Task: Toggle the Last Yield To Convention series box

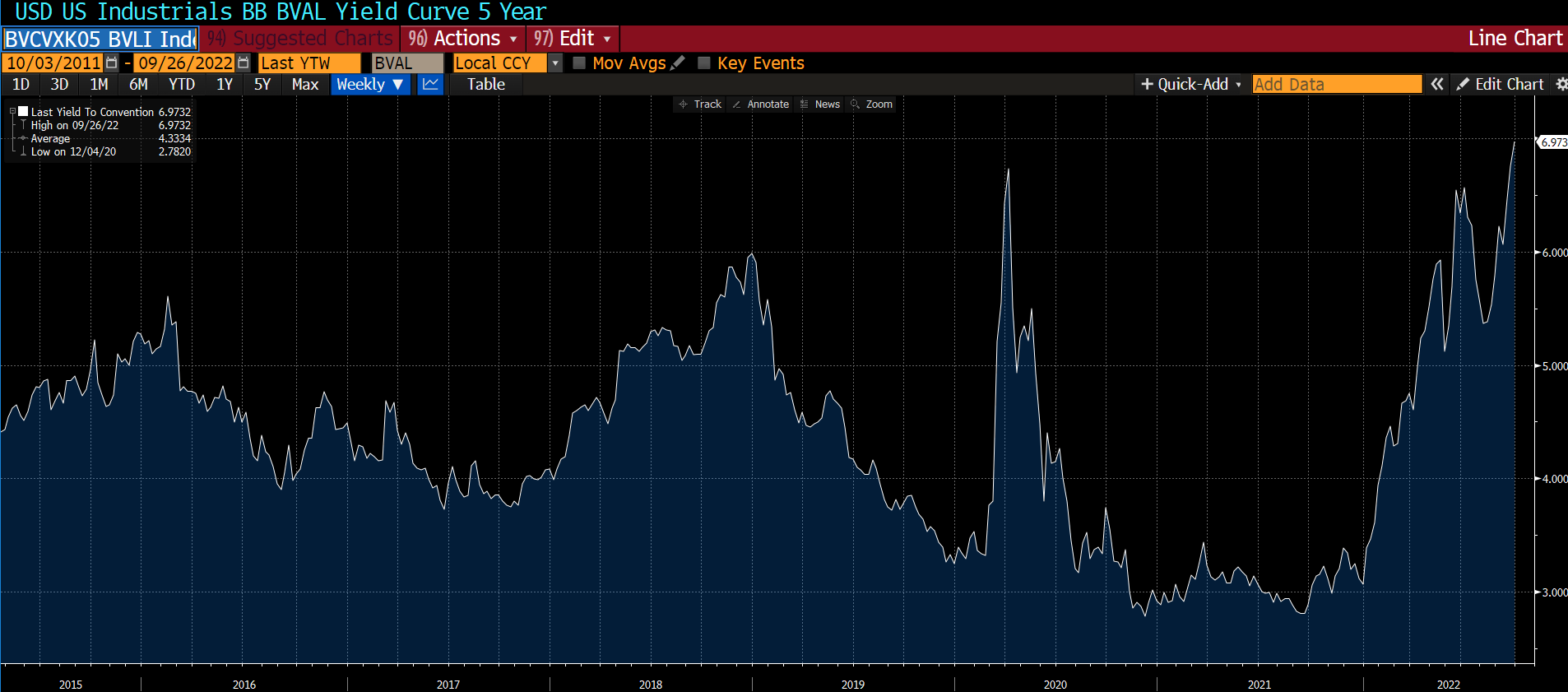Action: (24, 112)
